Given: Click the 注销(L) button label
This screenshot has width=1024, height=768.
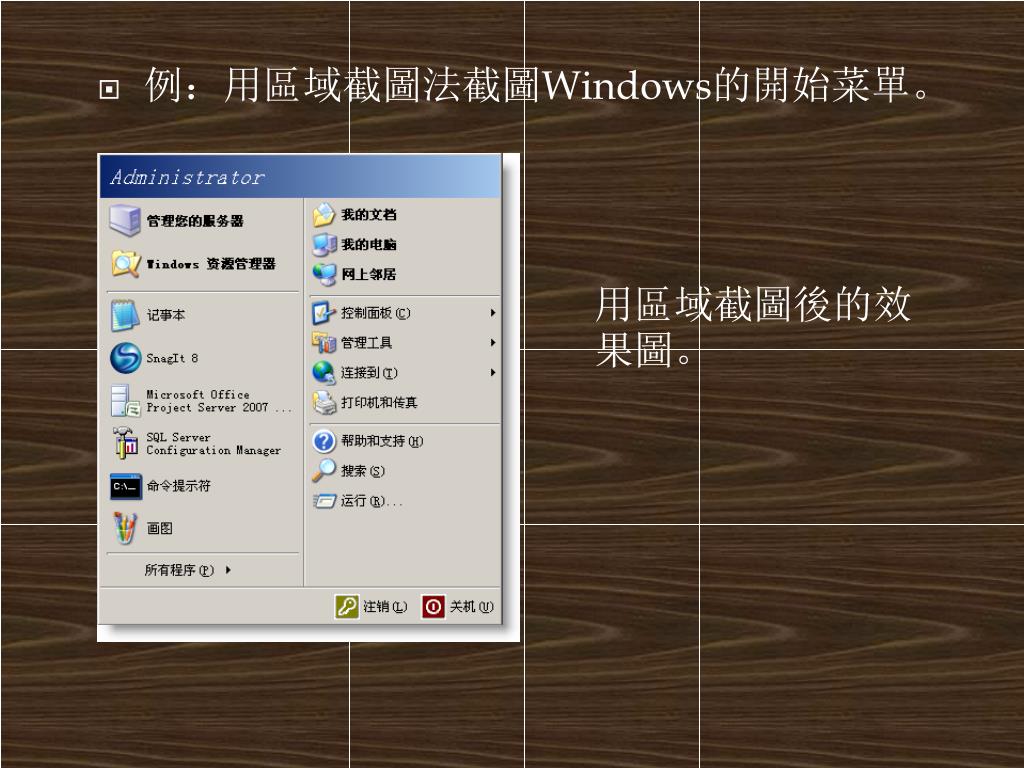Looking at the screenshot, I should 385,607.
